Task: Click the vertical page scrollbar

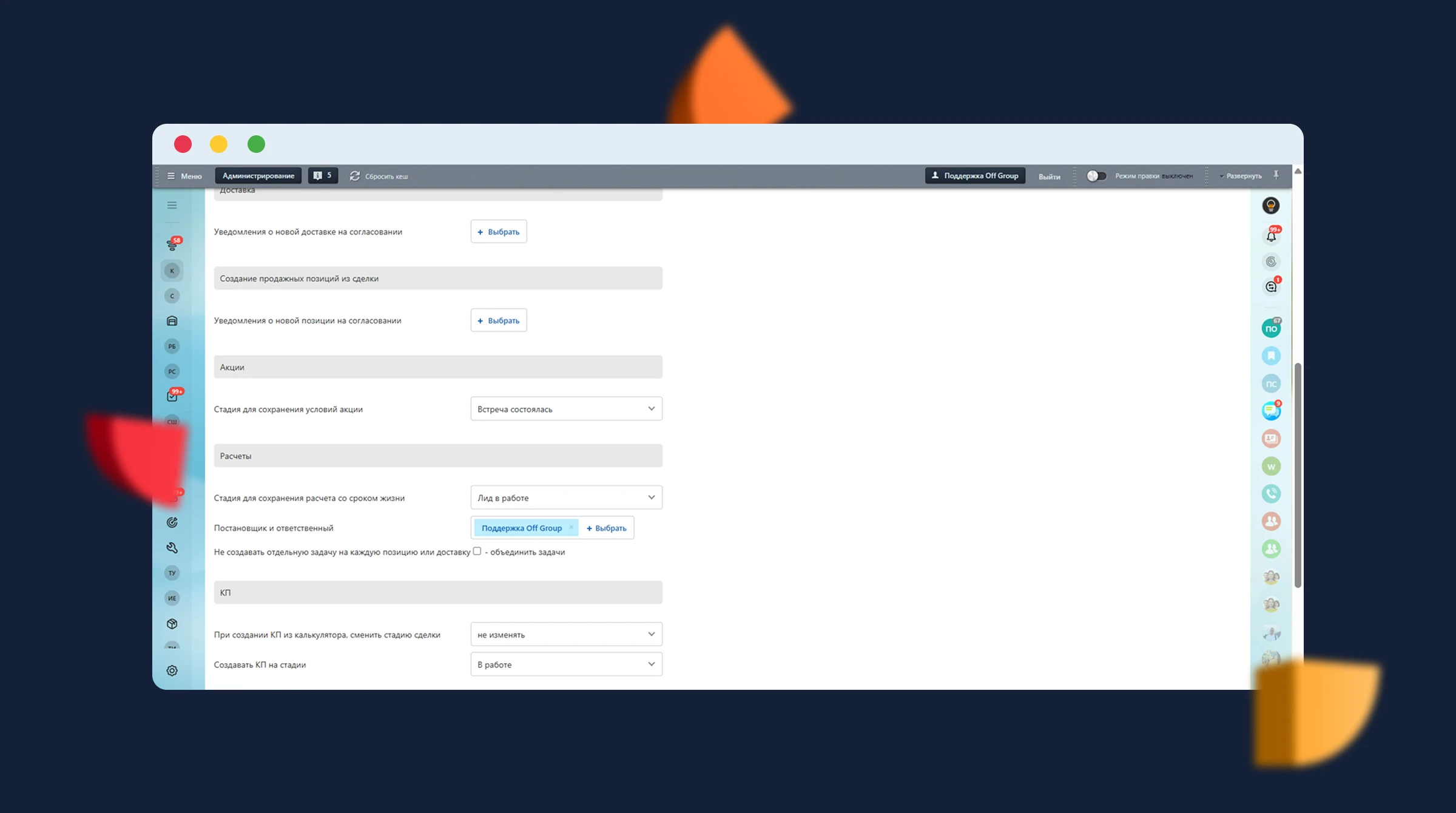Action: 1298,474
